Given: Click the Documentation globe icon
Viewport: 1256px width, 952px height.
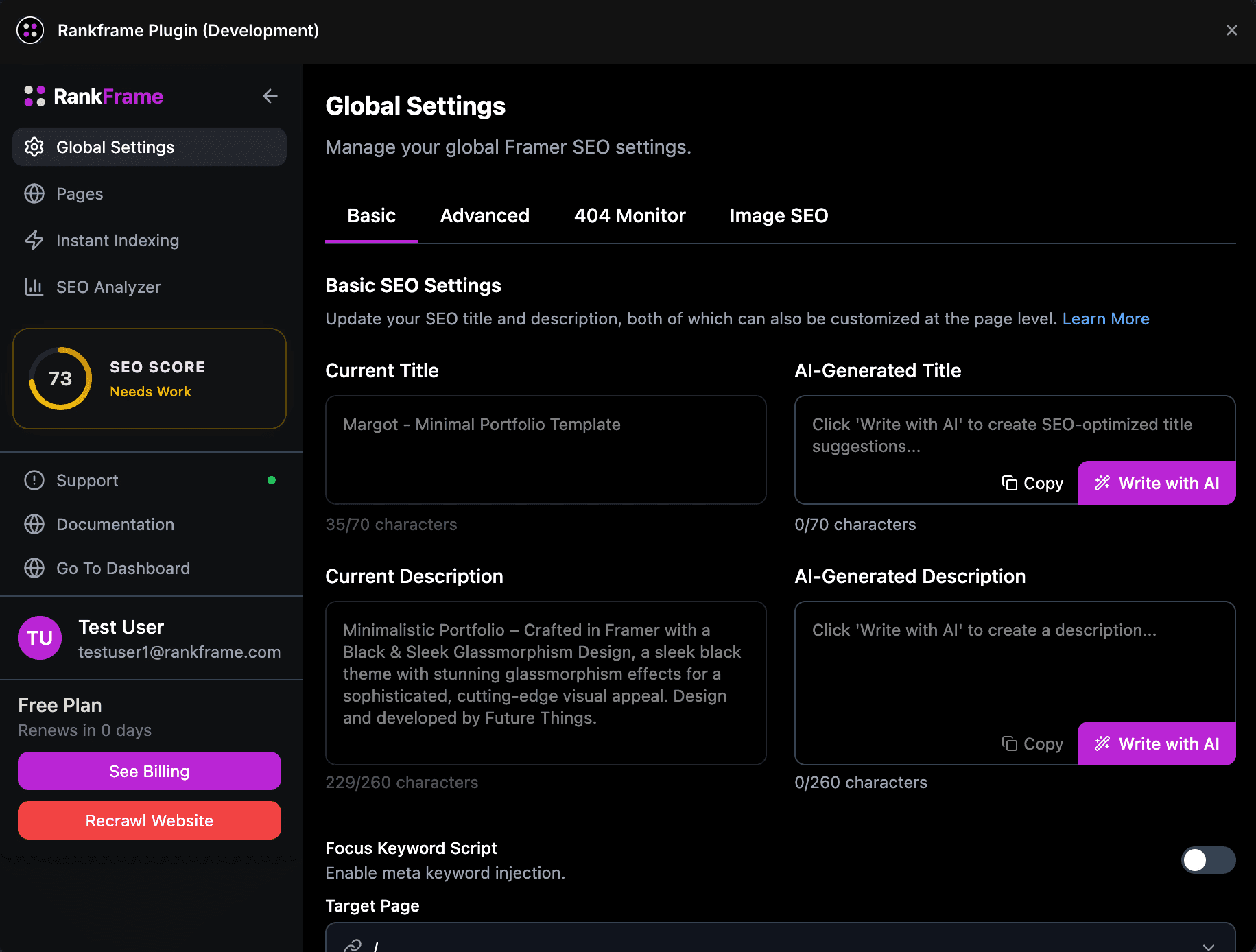Looking at the screenshot, I should pos(34,524).
